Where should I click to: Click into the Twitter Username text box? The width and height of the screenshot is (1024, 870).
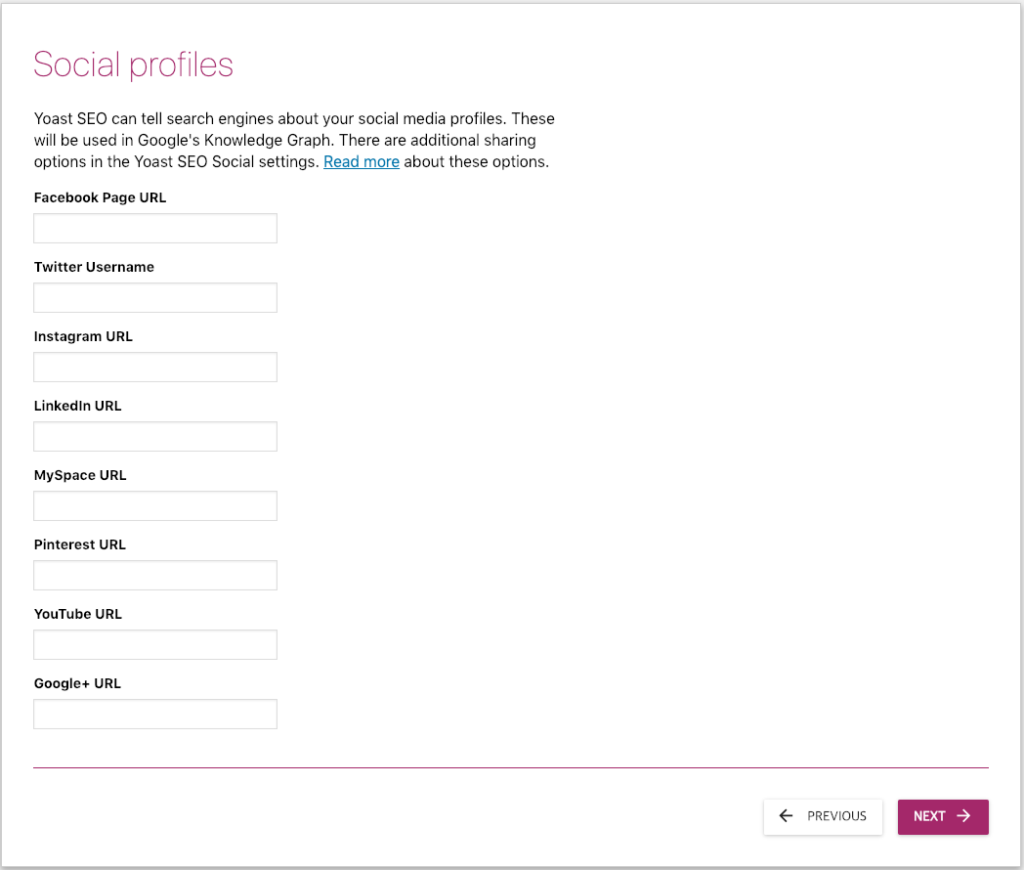155,298
